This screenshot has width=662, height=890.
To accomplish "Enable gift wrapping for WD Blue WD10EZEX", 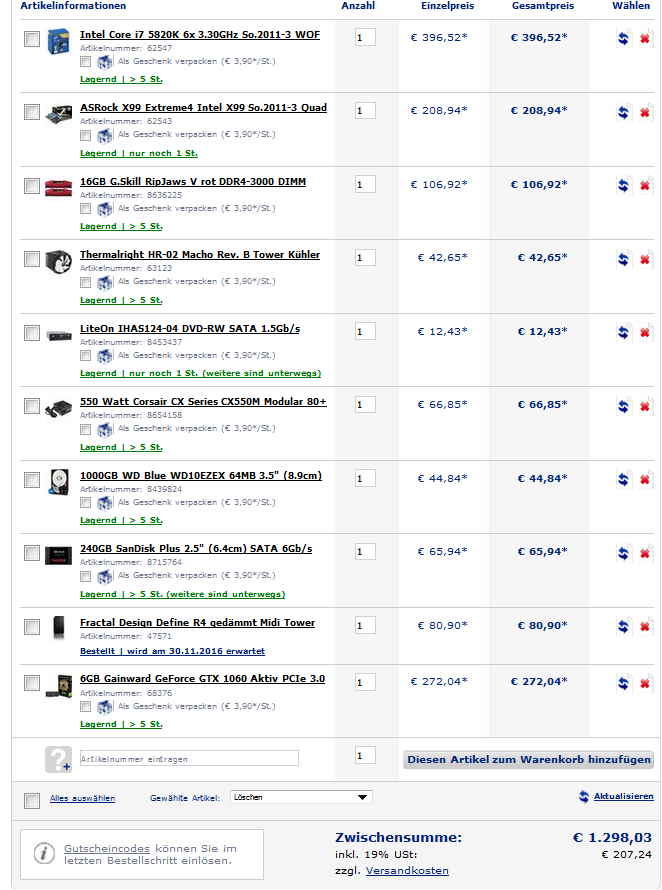I will tap(85, 503).
